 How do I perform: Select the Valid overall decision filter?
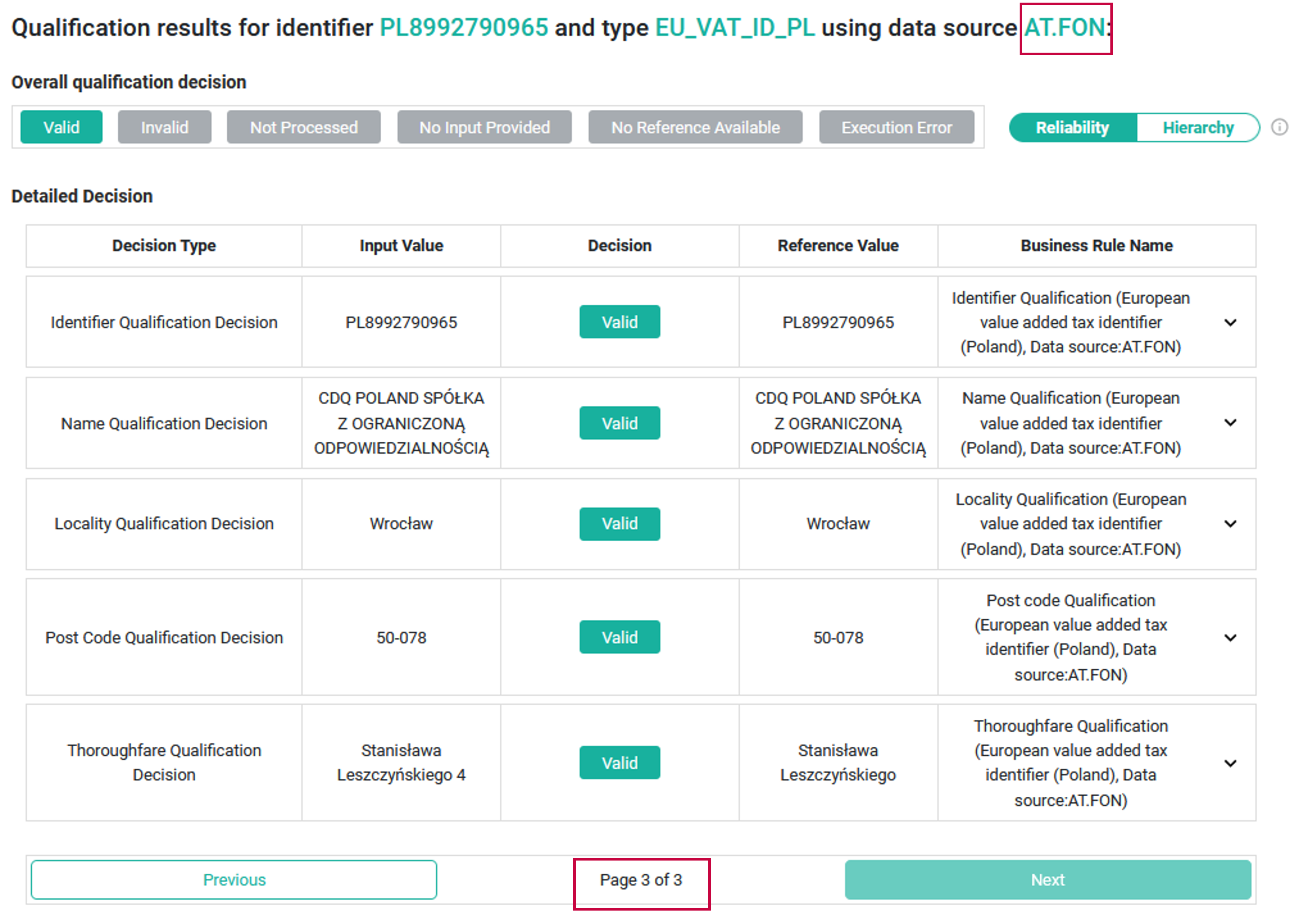62,127
